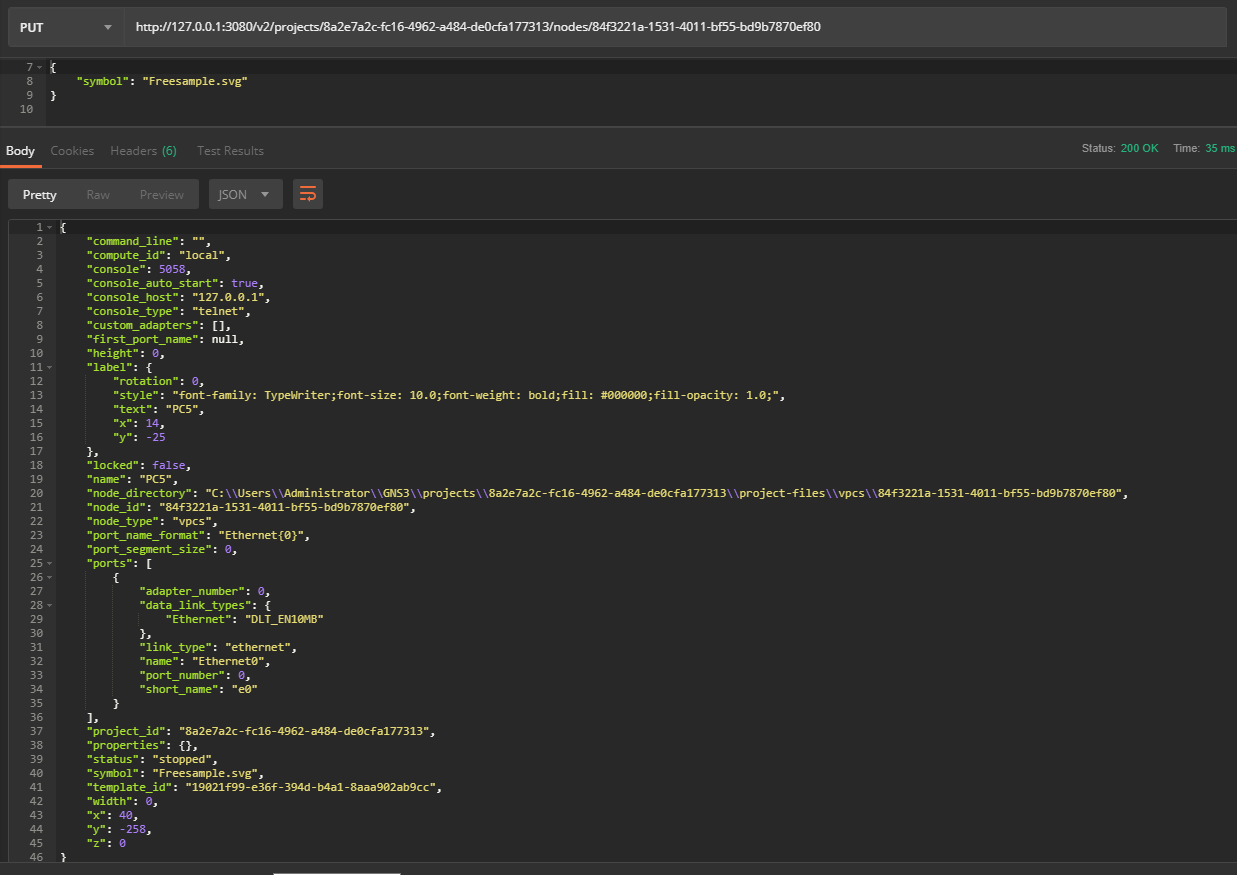
Task: Open the JSON response format dropdown
Action: point(245,194)
